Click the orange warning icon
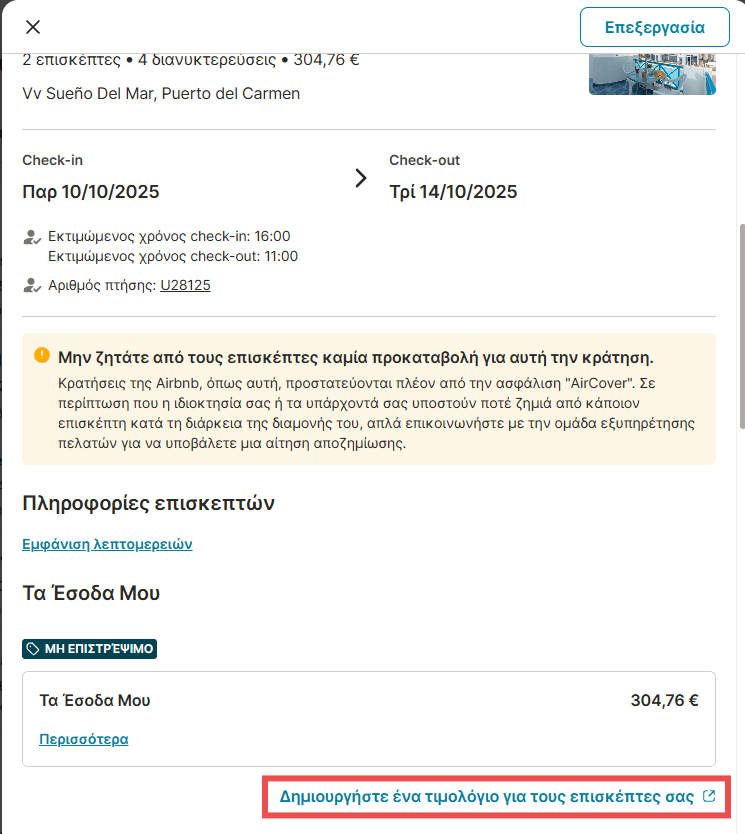This screenshot has width=745, height=834. pyautogui.click(x=41, y=355)
